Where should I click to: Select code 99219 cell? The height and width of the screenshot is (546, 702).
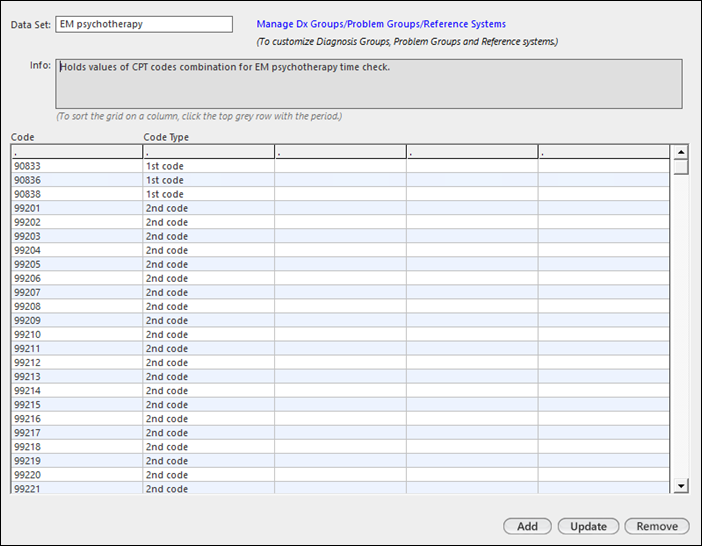(x=77, y=461)
